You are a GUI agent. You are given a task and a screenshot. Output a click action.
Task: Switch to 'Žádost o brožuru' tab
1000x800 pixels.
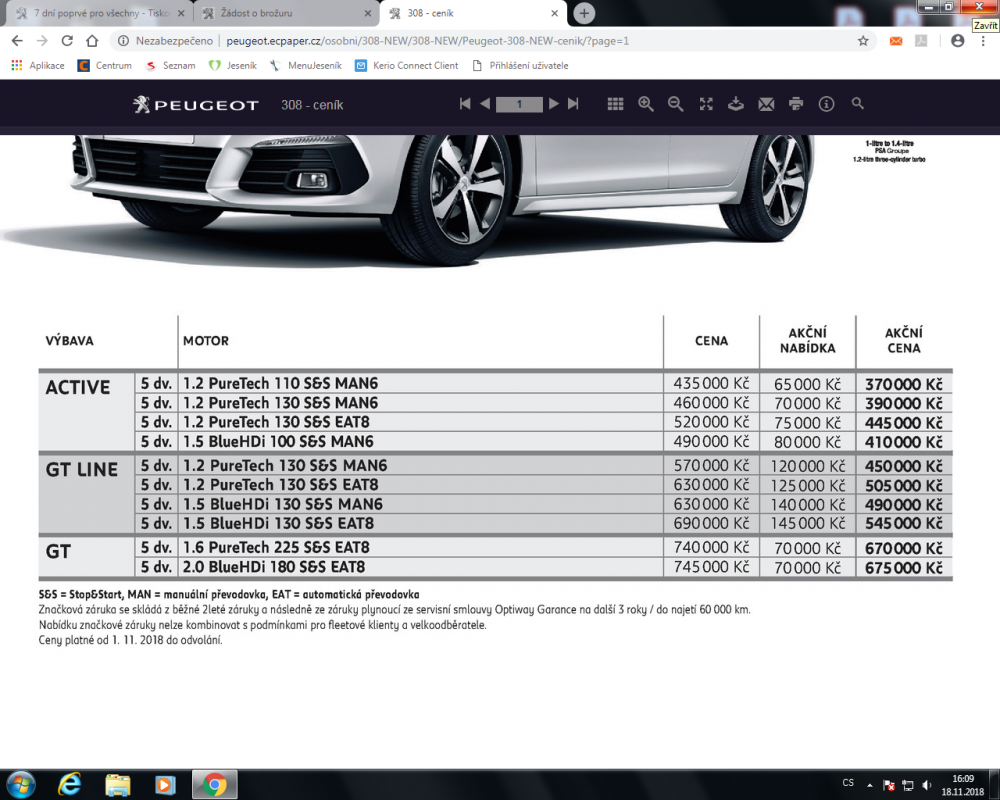point(285,13)
